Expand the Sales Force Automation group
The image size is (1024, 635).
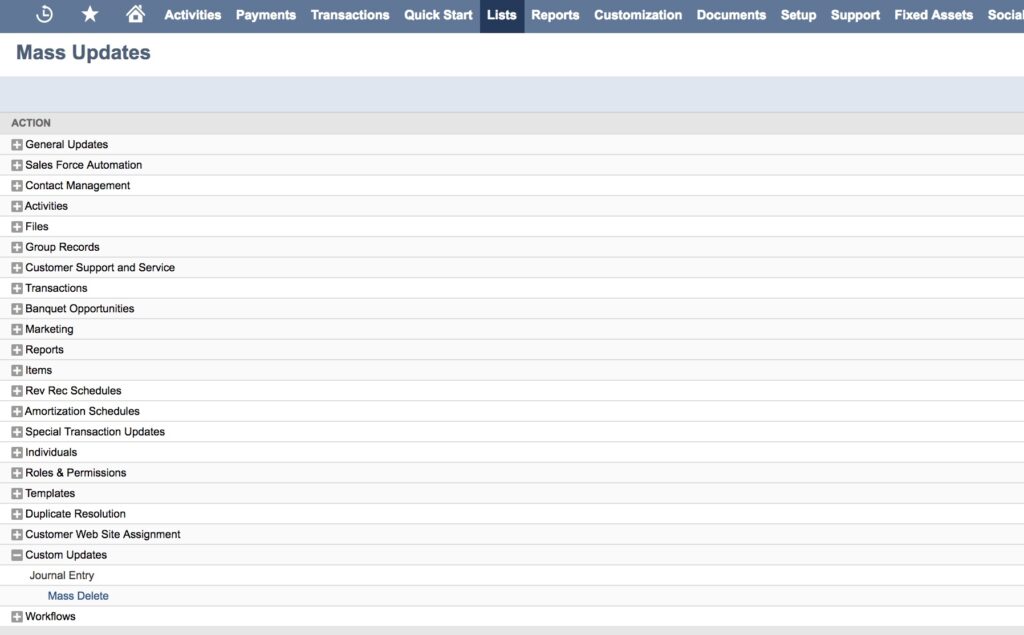coord(17,165)
